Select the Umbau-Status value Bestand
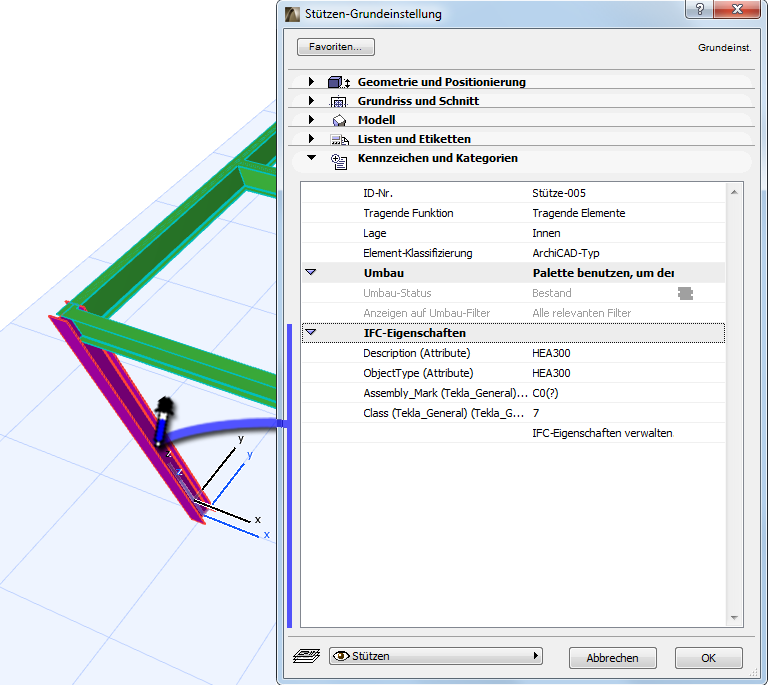The image size is (768, 685). (552, 293)
